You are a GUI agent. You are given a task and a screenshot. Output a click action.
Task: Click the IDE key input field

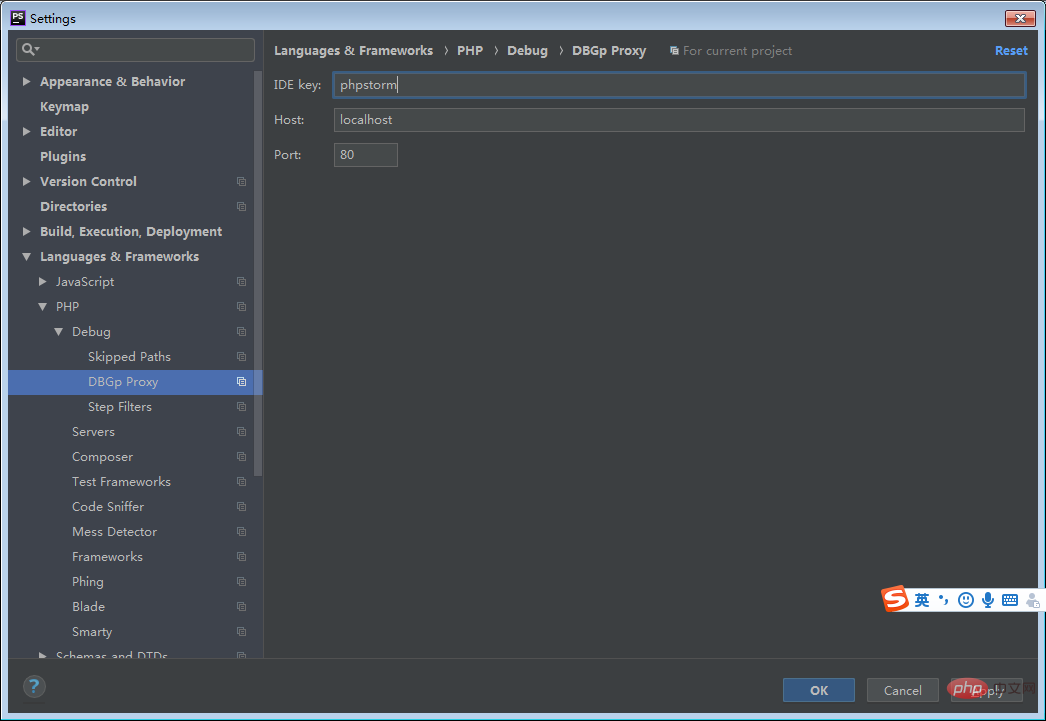[679, 85]
